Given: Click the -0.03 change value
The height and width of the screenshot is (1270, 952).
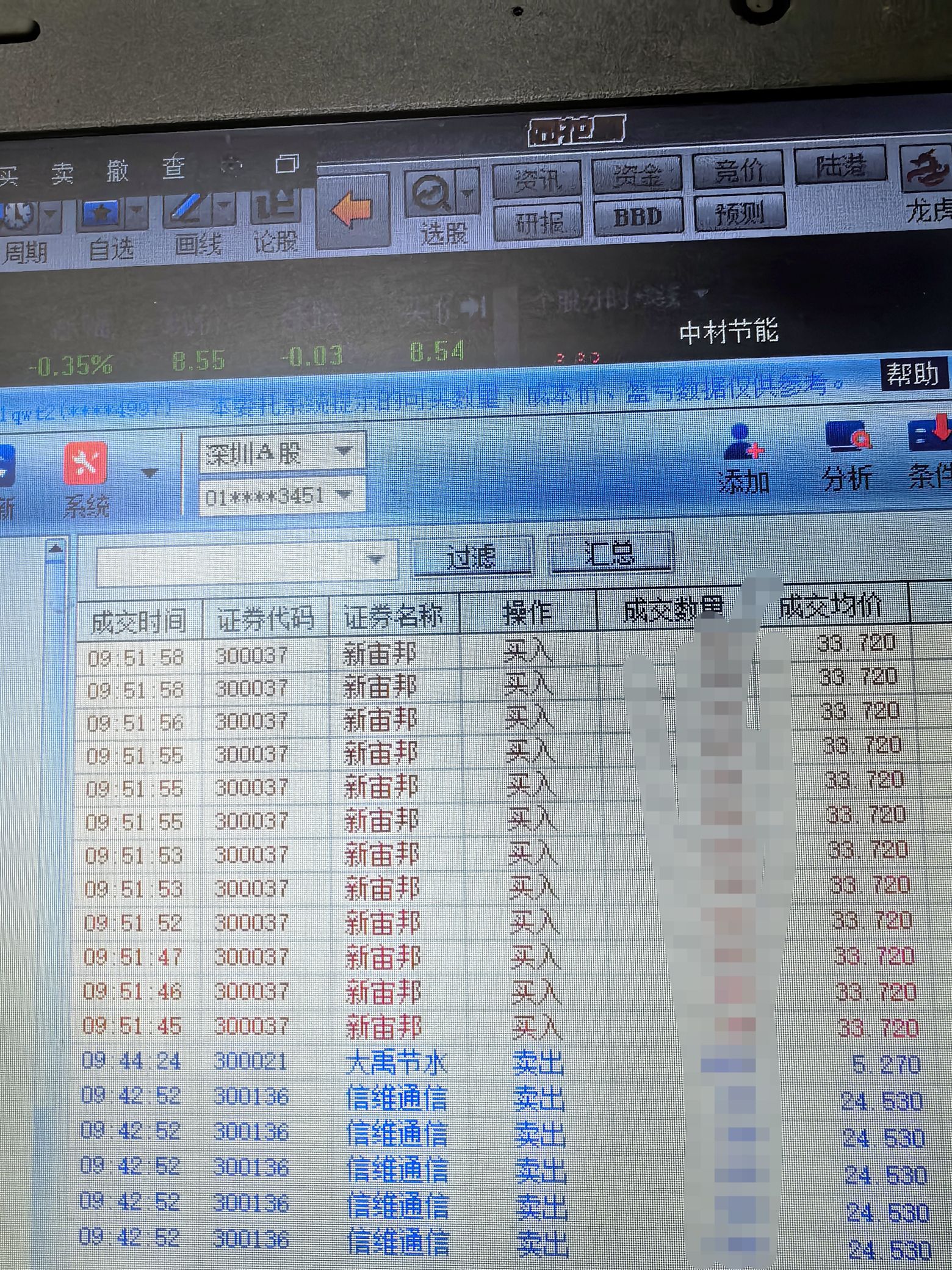Looking at the screenshot, I should point(311,357).
